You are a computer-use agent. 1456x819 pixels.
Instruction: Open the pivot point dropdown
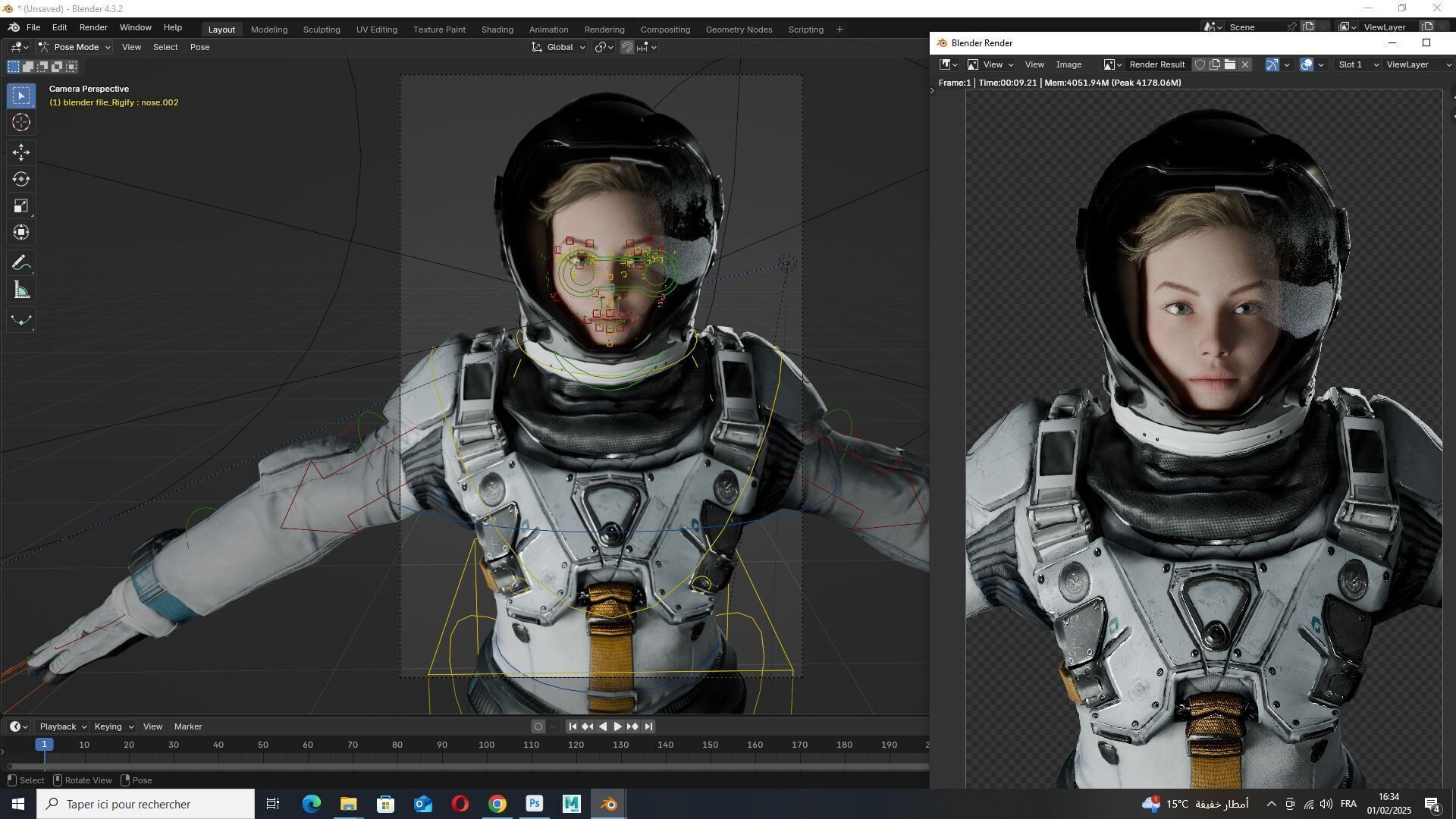pos(604,47)
